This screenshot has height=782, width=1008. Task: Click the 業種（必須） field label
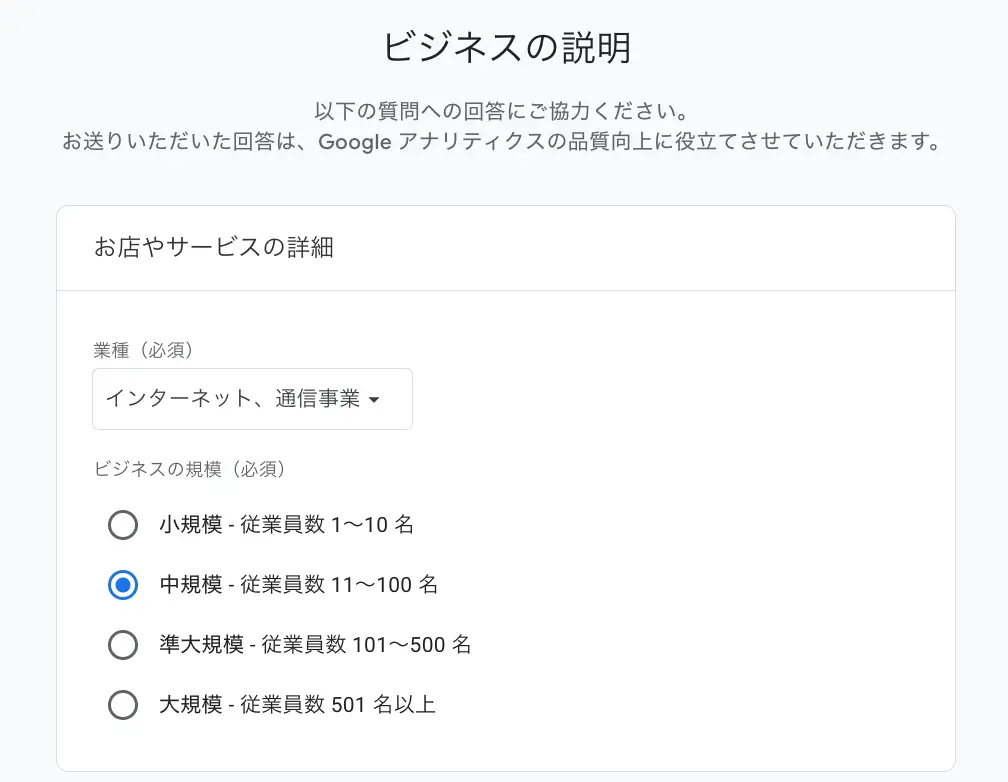pyautogui.click(x=143, y=350)
